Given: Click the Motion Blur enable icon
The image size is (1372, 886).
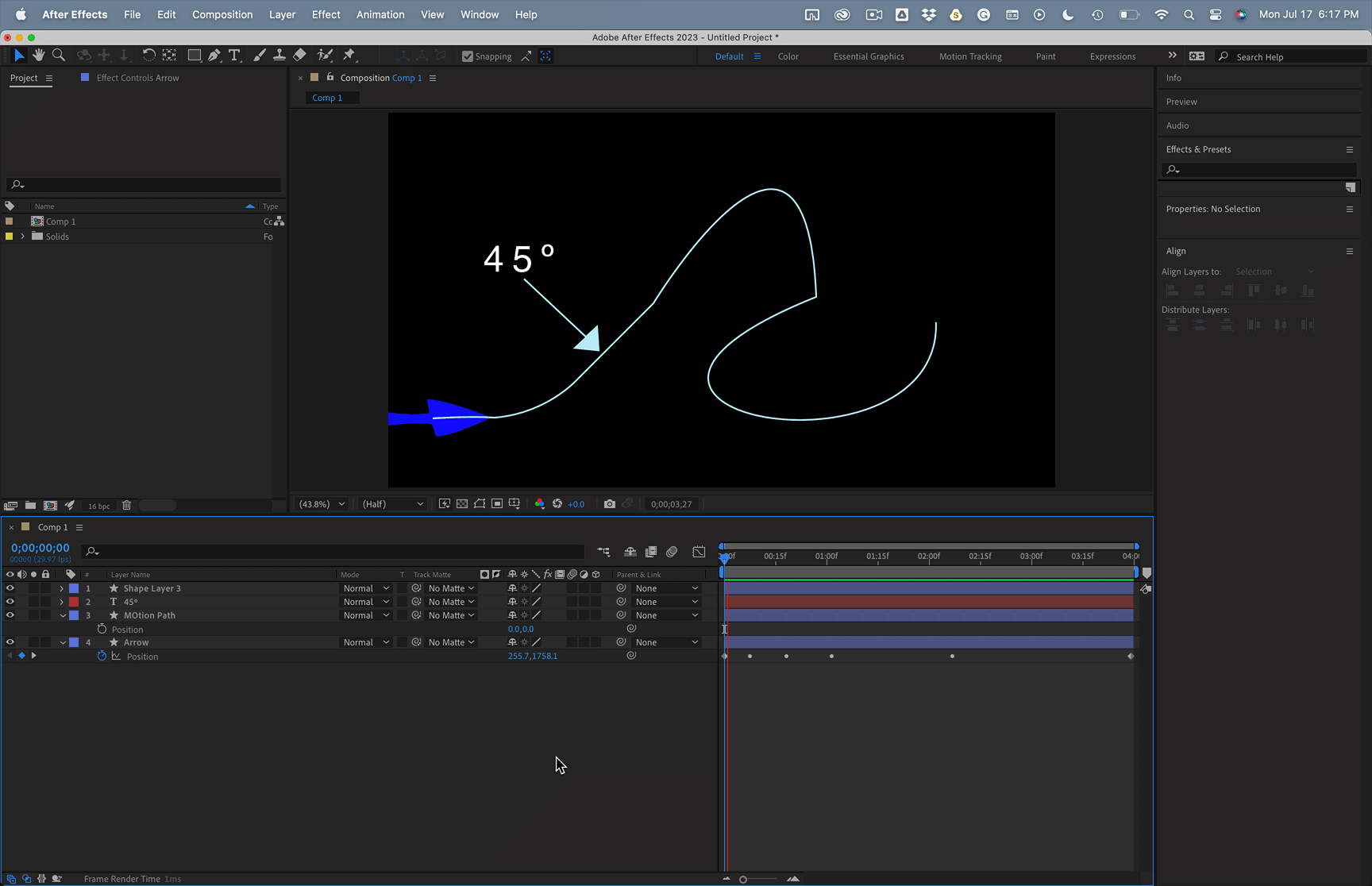Looking at the screenshot, I should [672, 552].
